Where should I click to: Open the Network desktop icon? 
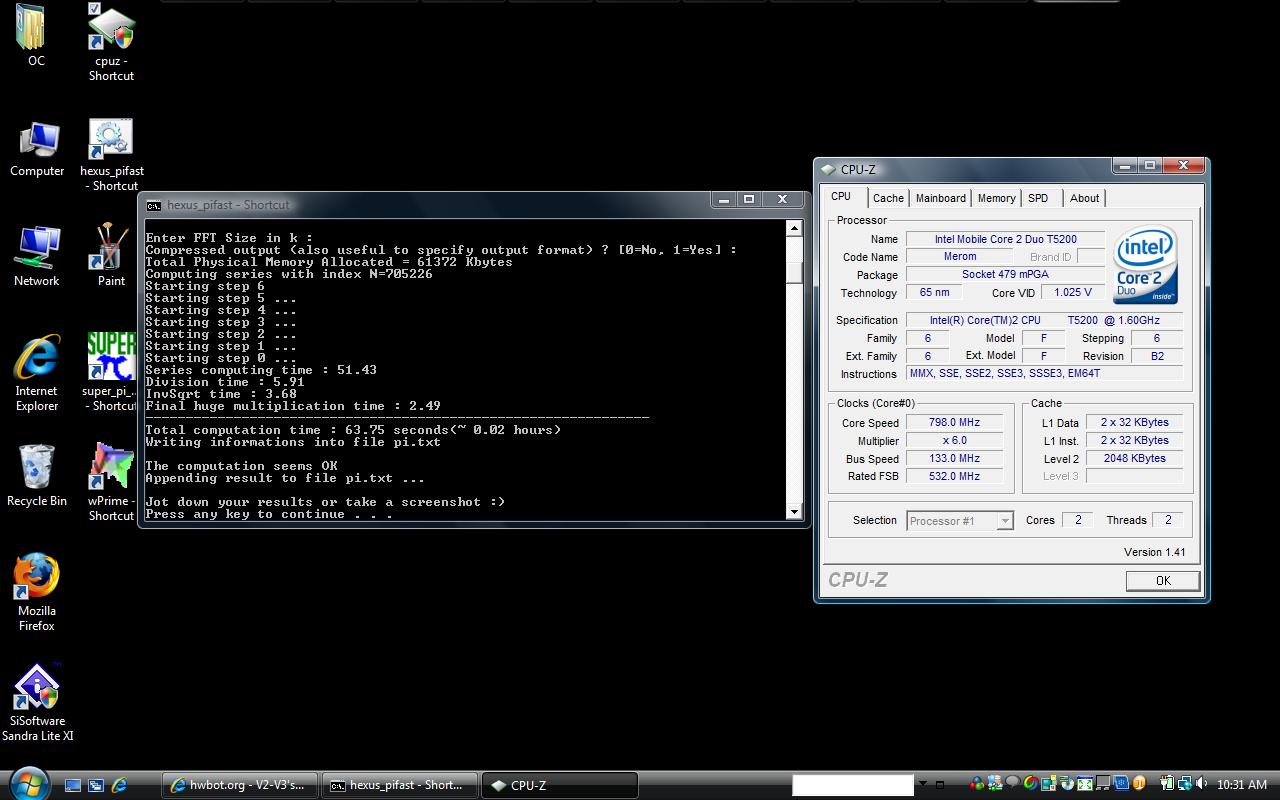(x=37, y=257)
